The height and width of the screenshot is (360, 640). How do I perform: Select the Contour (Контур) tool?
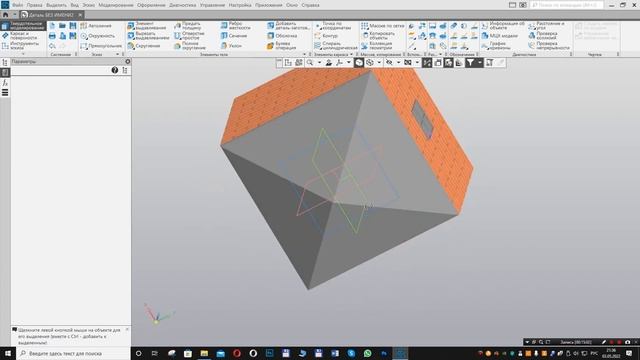click(326, 36)
